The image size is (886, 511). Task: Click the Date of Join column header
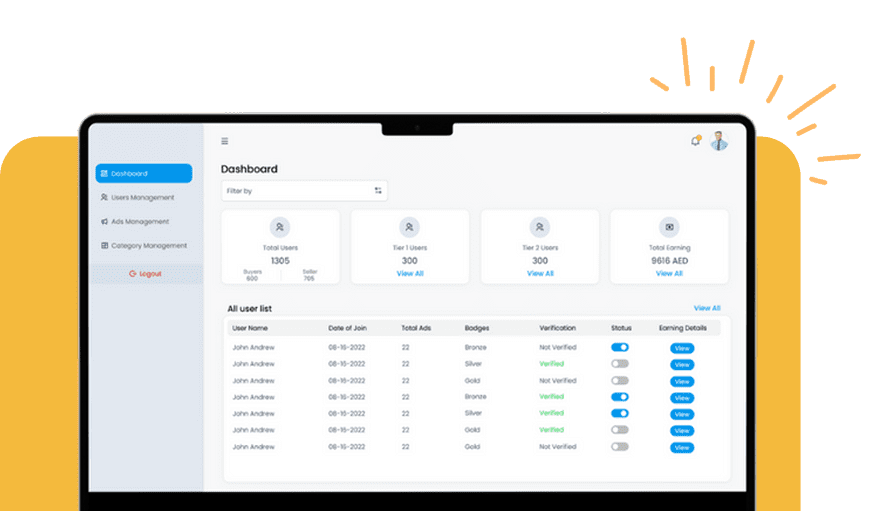click(x=348, y=328)
